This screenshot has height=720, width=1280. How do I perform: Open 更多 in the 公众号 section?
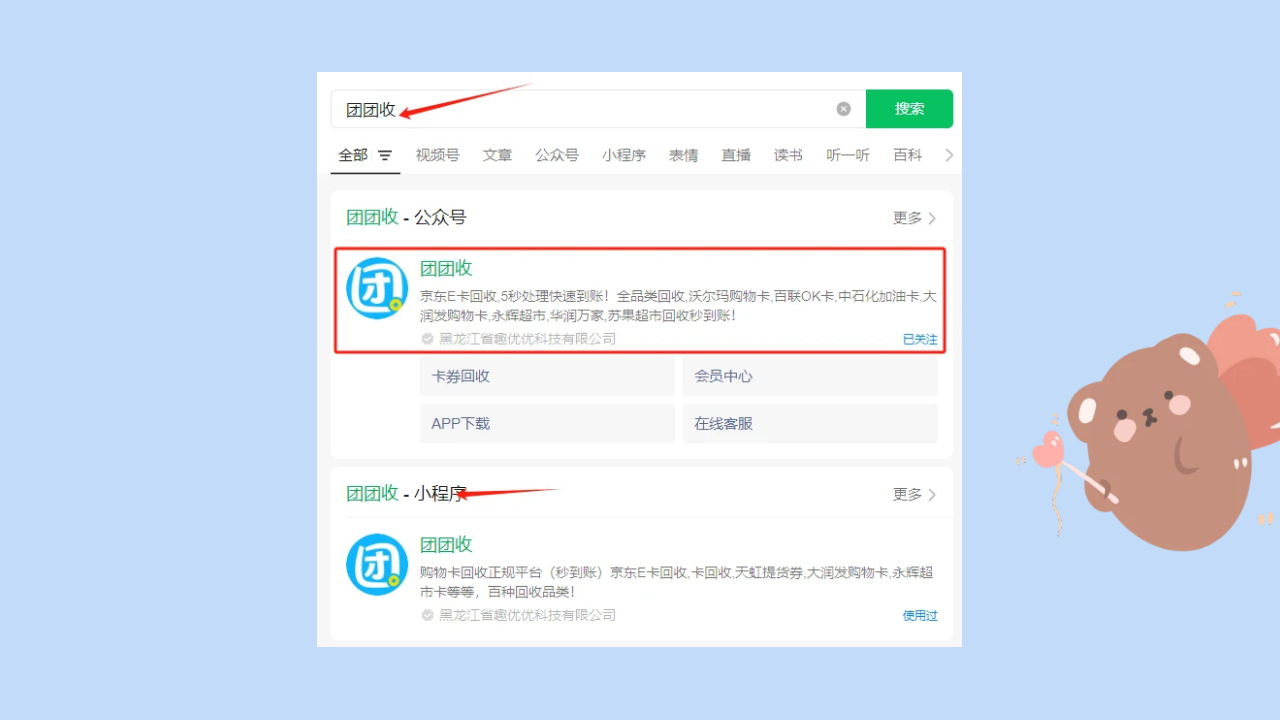click(x=914, y=218)
